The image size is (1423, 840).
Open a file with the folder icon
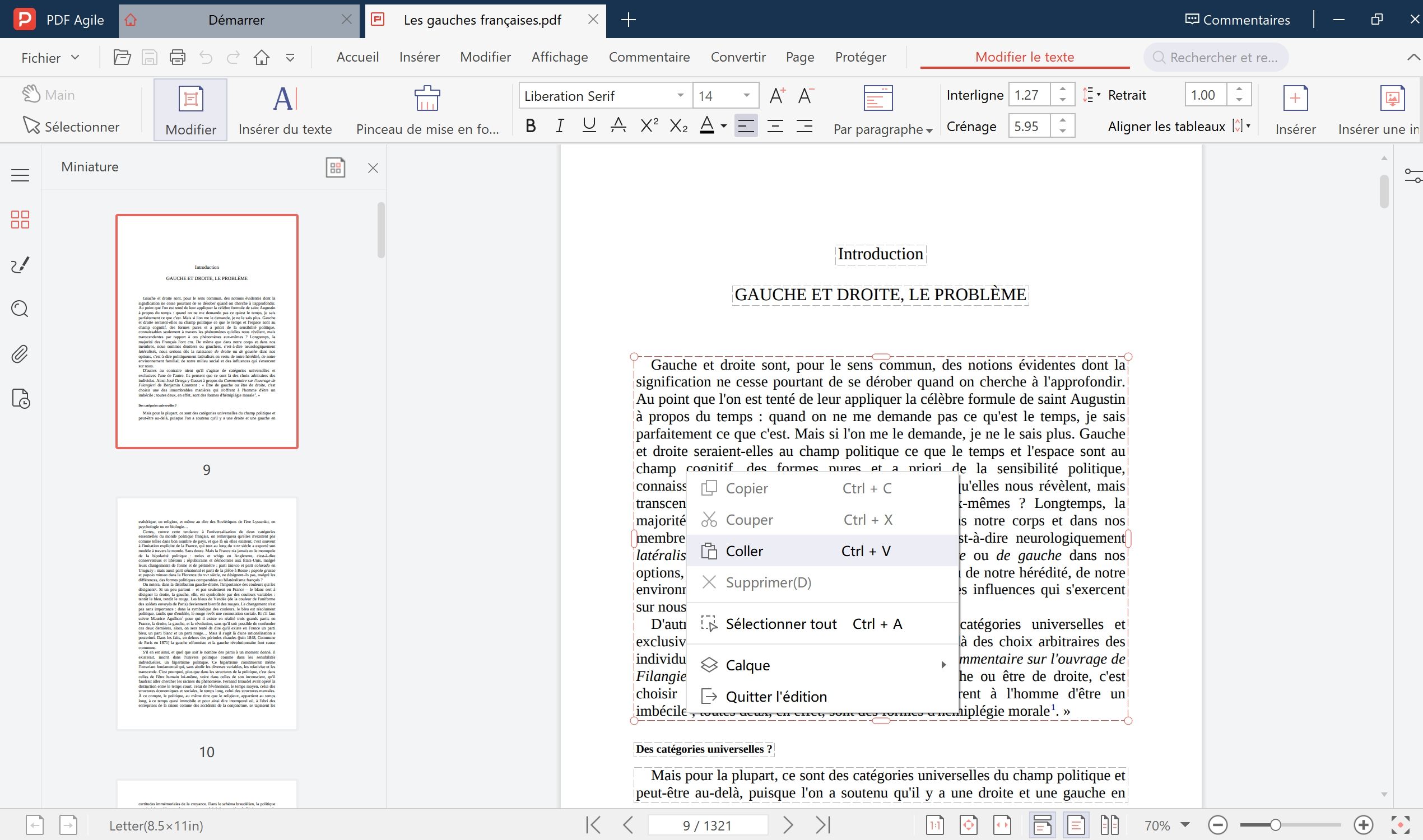pos(122,57)
